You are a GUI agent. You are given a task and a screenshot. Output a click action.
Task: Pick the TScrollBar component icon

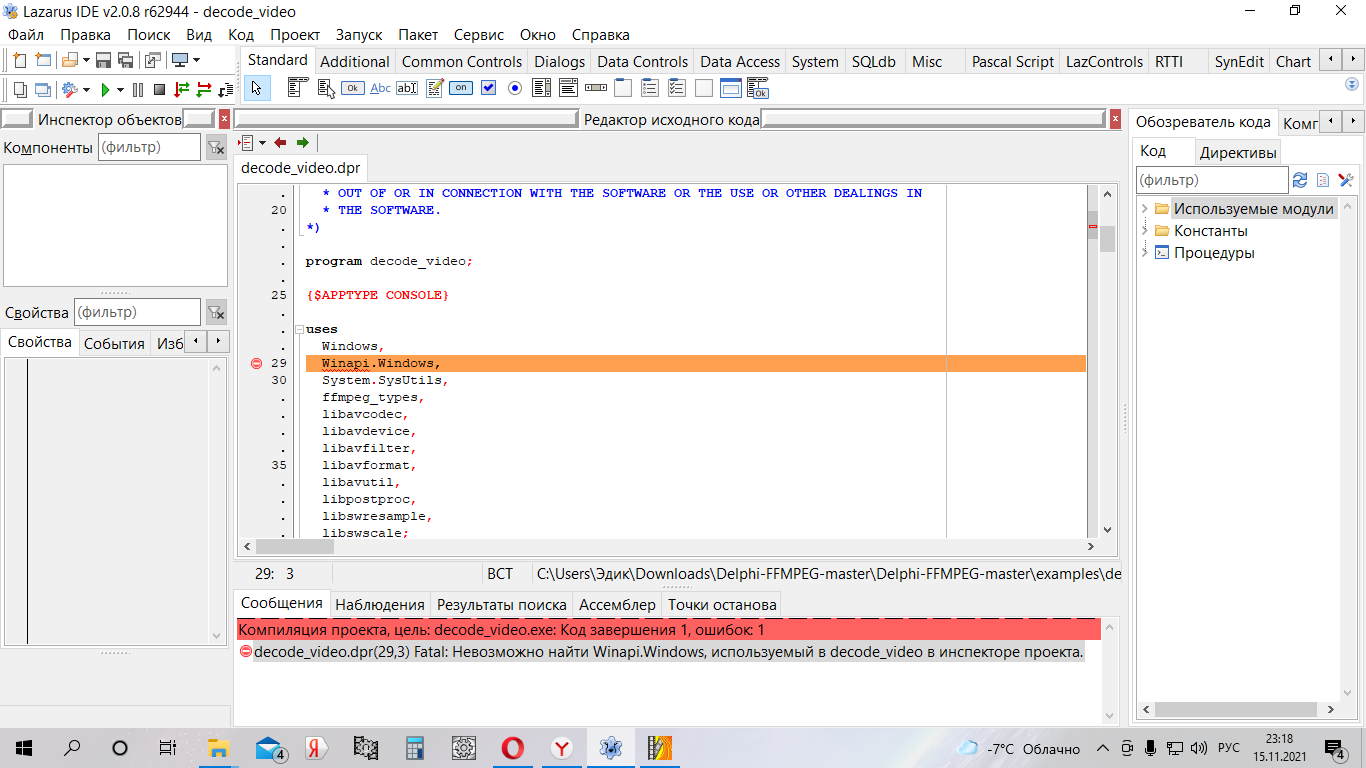(x=596, y=88)
